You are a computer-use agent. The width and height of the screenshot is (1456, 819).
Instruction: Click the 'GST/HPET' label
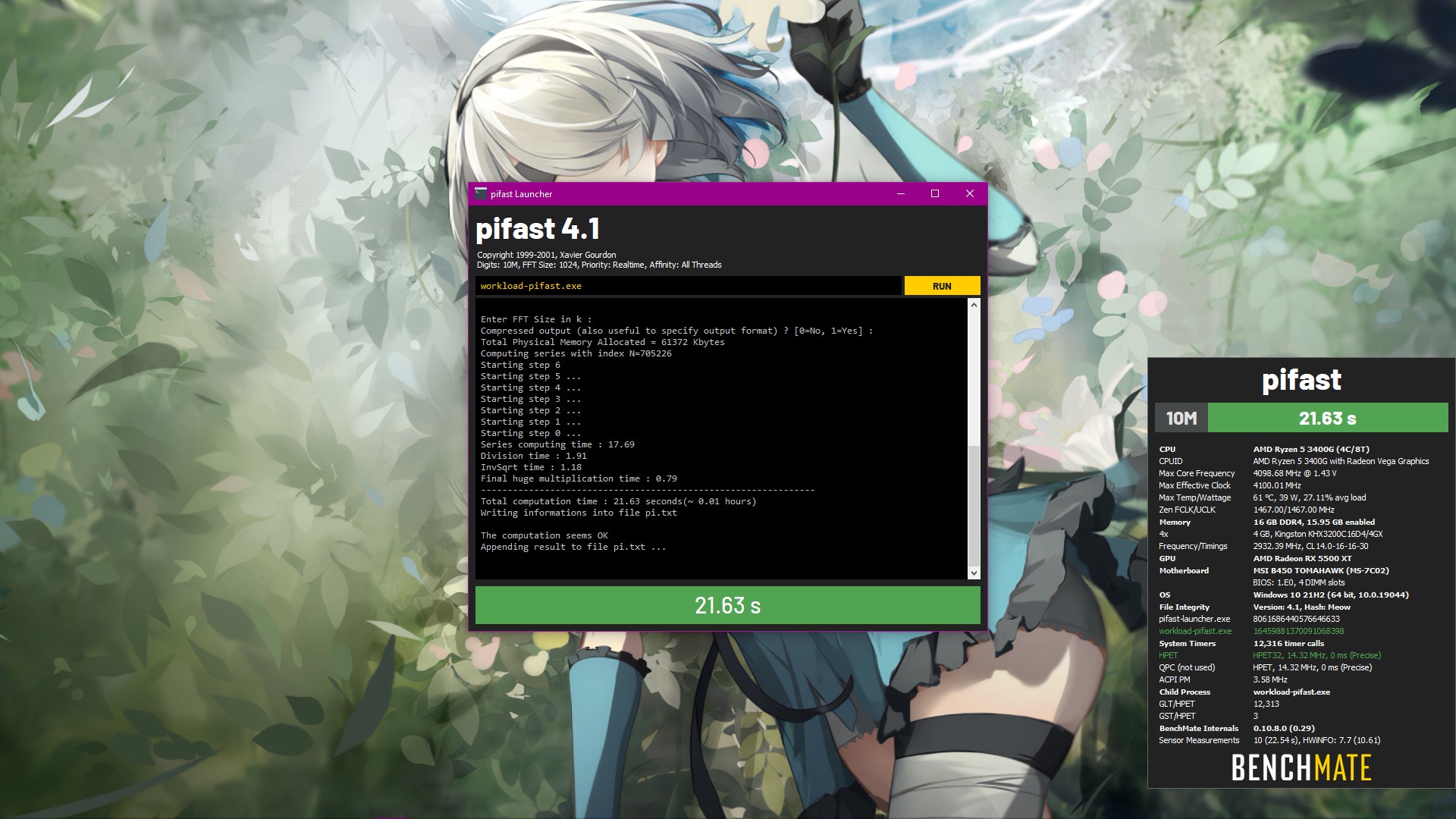[1177, 716]
